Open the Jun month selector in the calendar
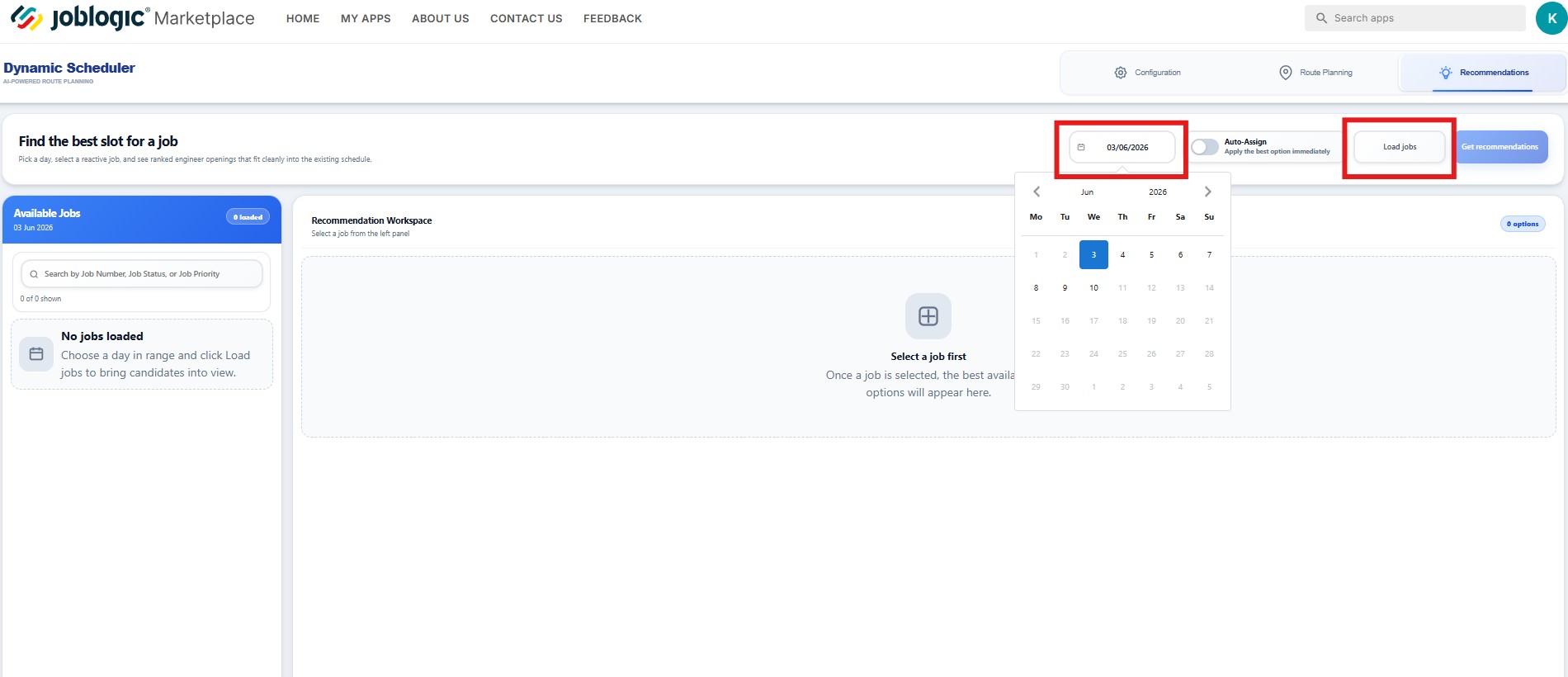Viewport: 1568px width, 677px height. 1087,192
